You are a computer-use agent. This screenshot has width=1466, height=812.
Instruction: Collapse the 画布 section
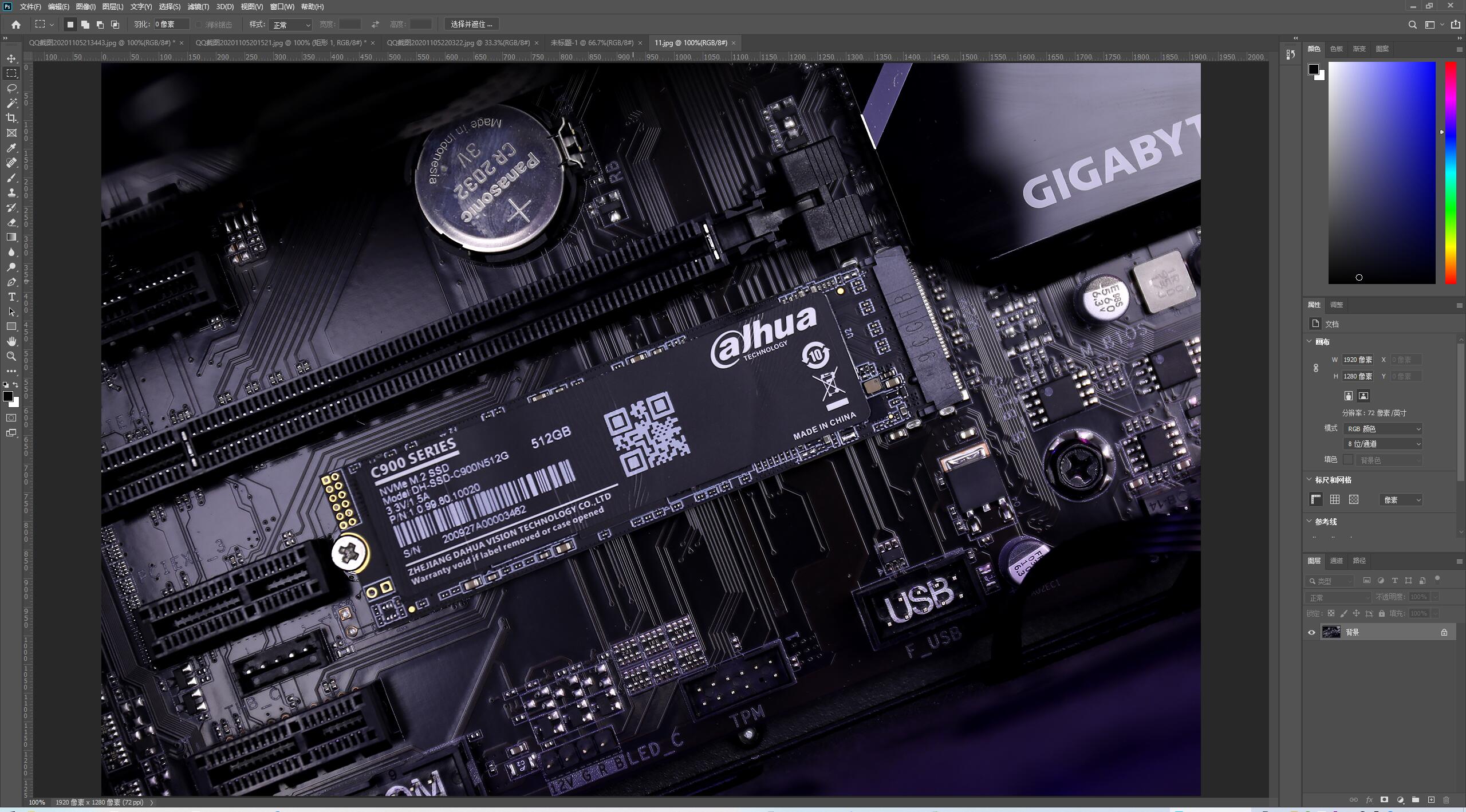click(x=1309, y=341)
